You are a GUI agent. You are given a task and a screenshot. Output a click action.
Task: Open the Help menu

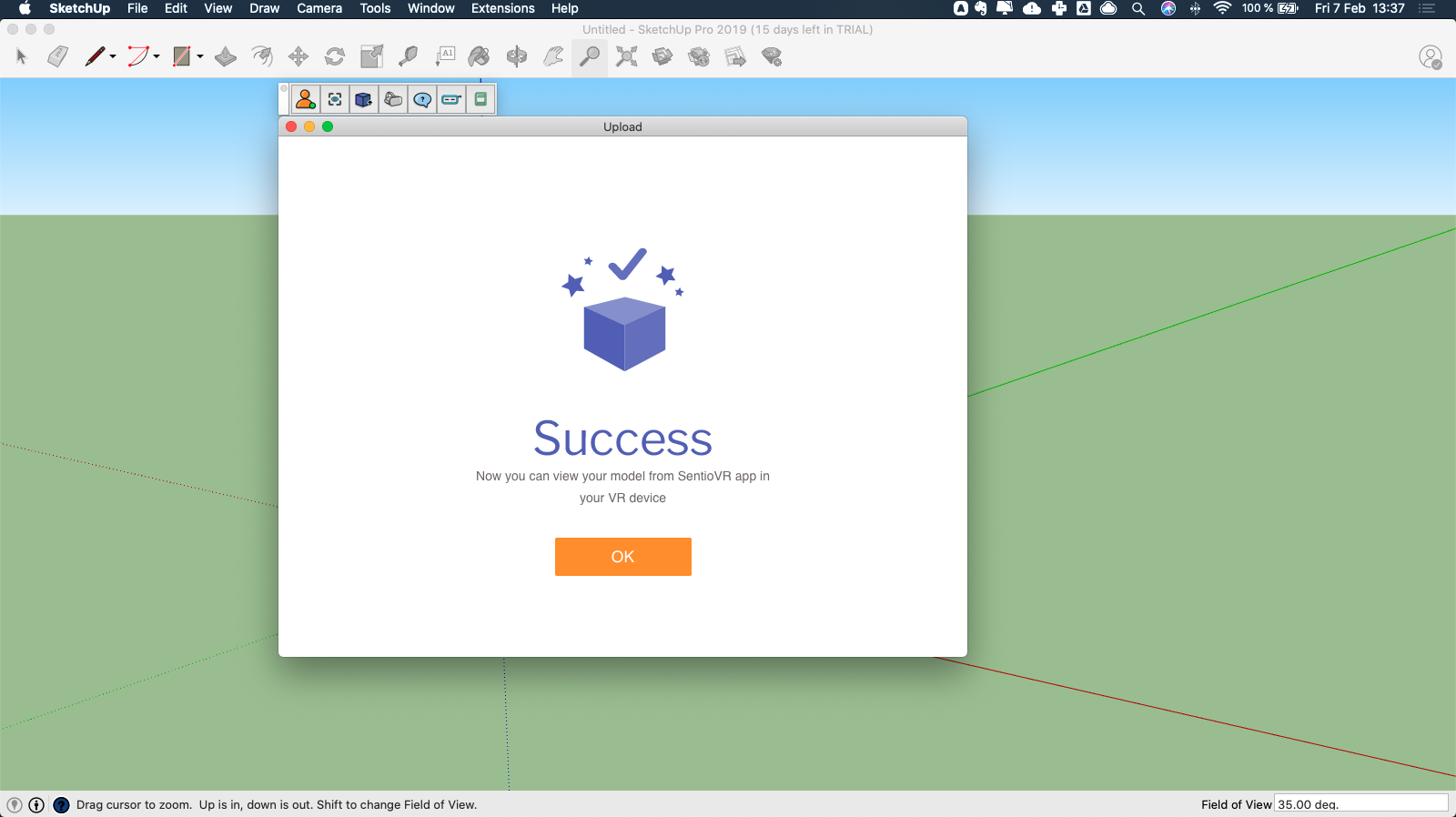[x=564, y=8]
